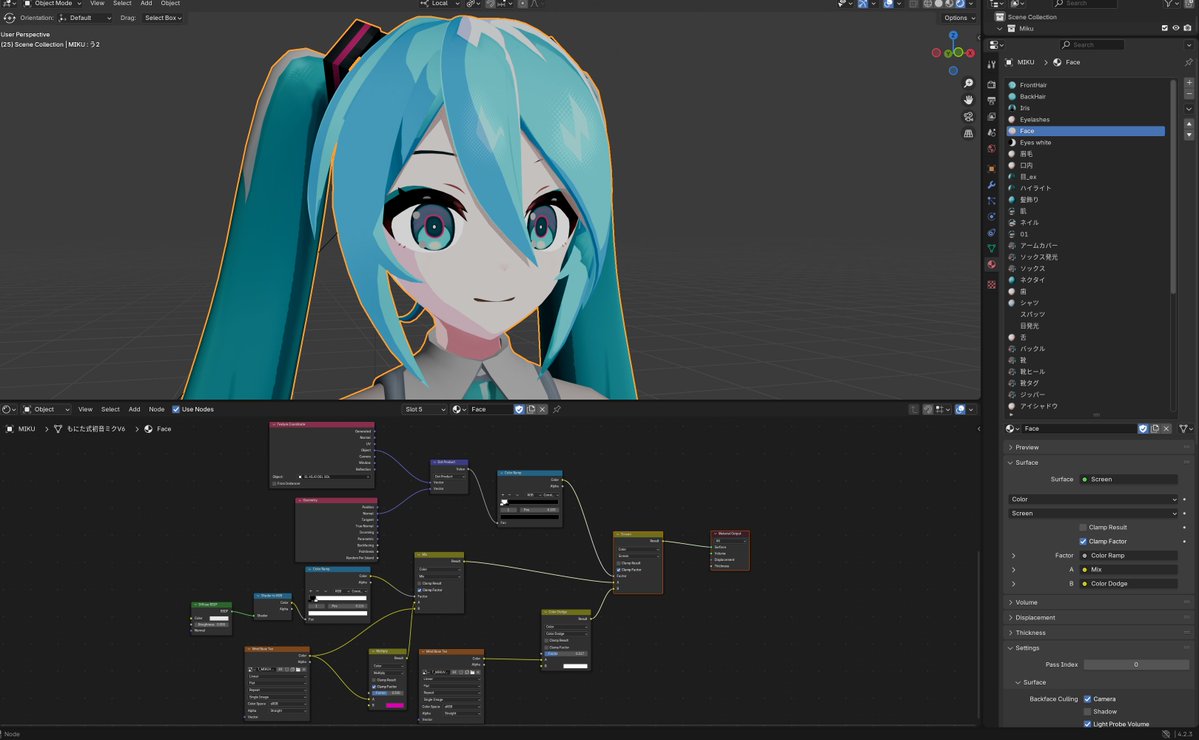Viewport: 1199px width, 740px height.
Task: Move material slot up arrow
Action: 1188,123
